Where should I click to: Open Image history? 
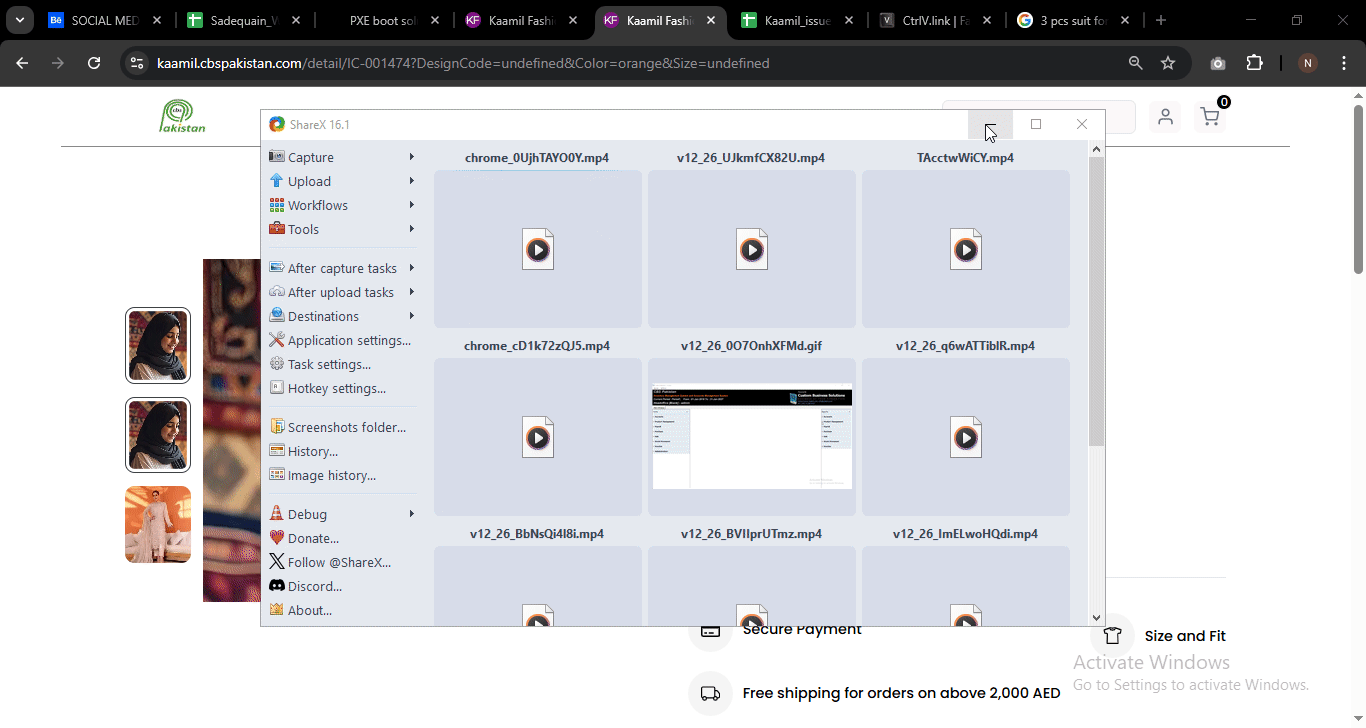tap(331, 475)
